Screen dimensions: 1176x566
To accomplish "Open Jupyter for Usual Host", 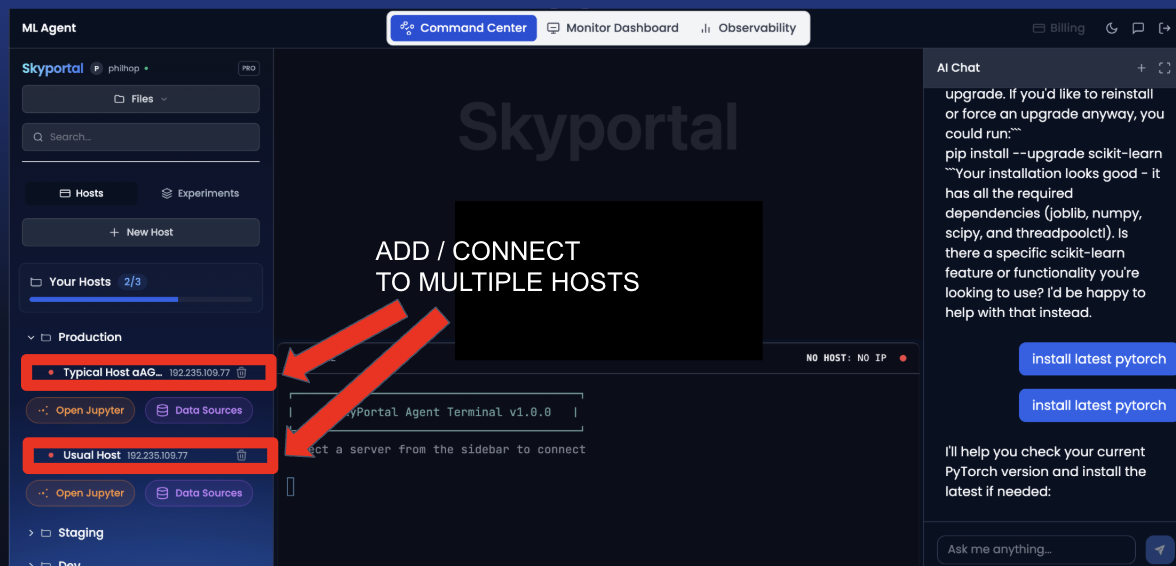I will tap(80, 493).
